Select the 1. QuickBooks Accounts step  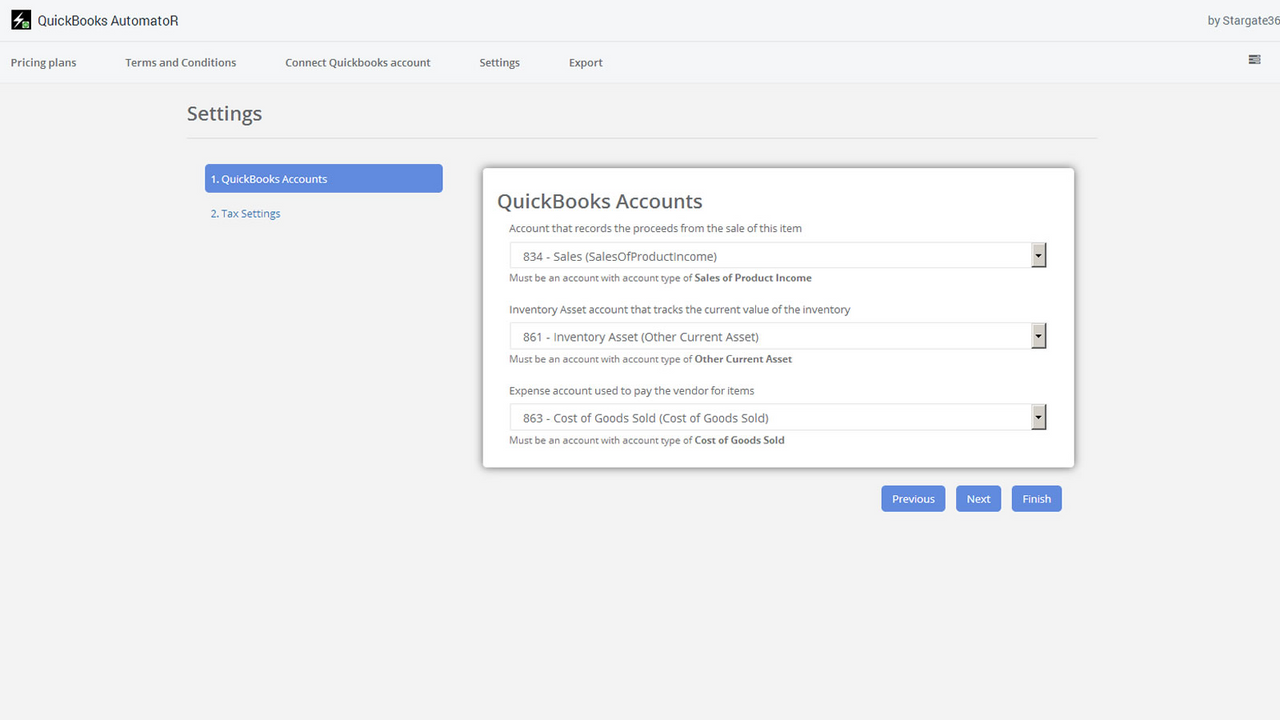324,179
